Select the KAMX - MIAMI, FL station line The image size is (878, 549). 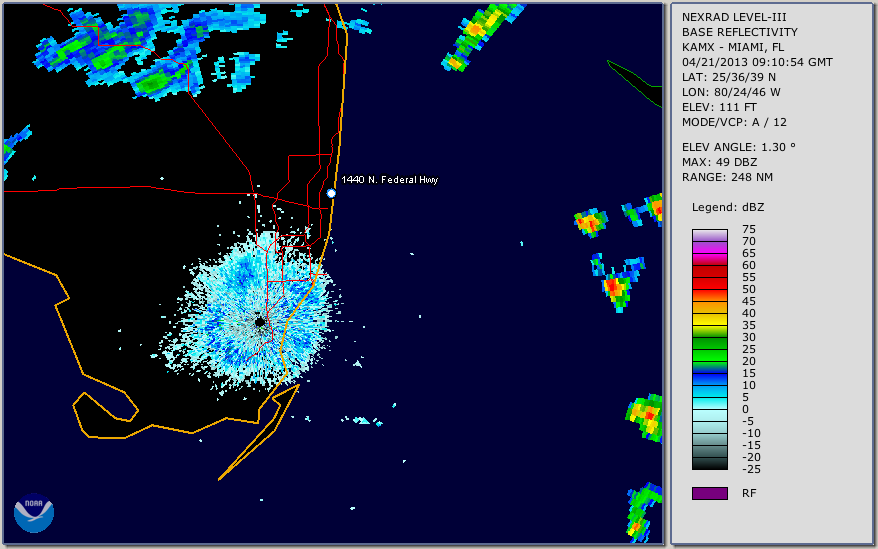tap(733, 47)
